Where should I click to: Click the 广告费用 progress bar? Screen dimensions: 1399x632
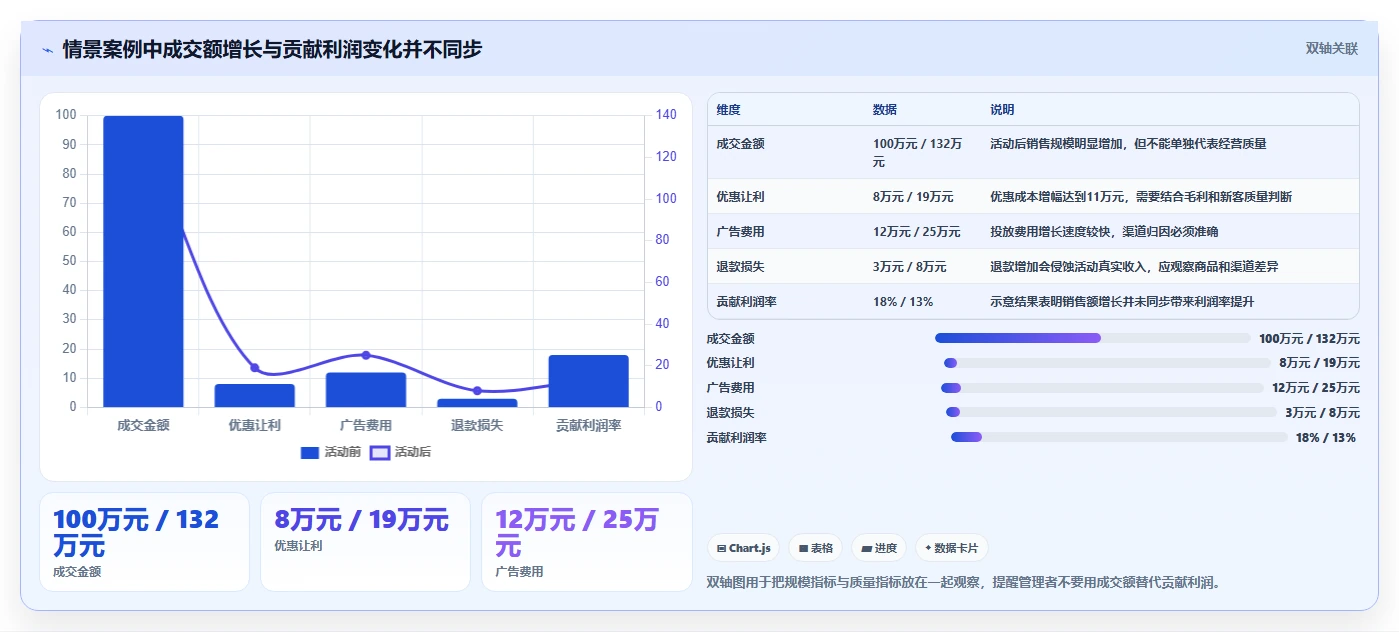coord(1102,388)
